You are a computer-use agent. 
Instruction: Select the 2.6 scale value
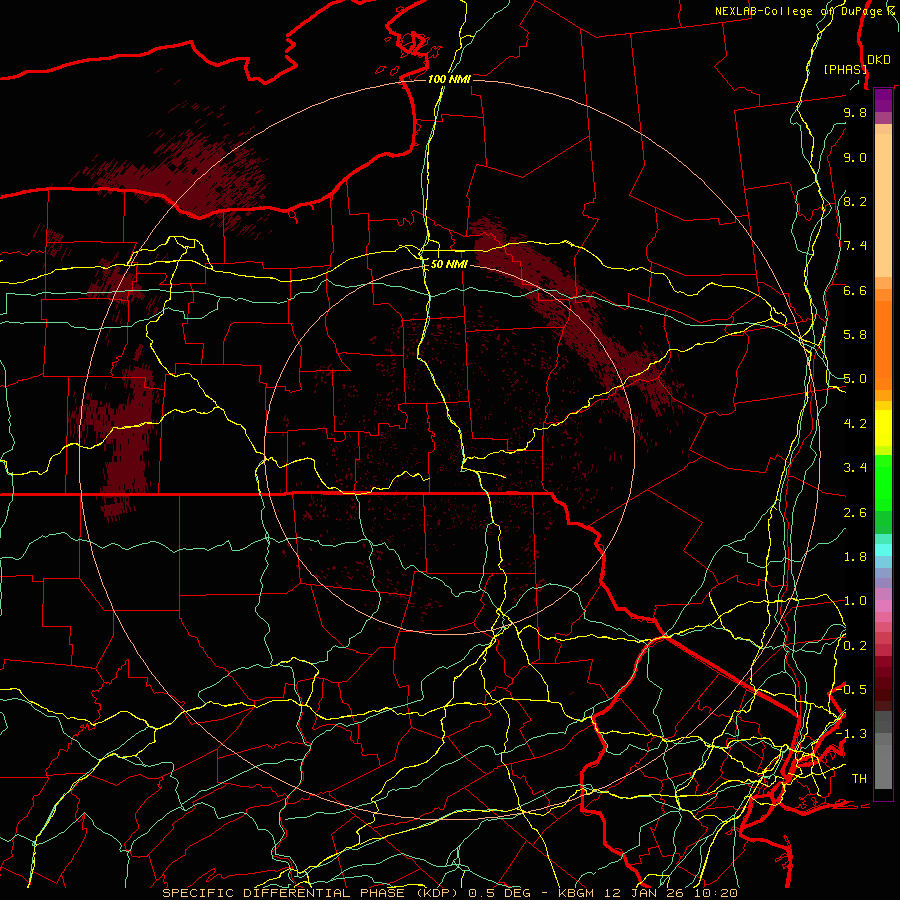tap(855, 513)
